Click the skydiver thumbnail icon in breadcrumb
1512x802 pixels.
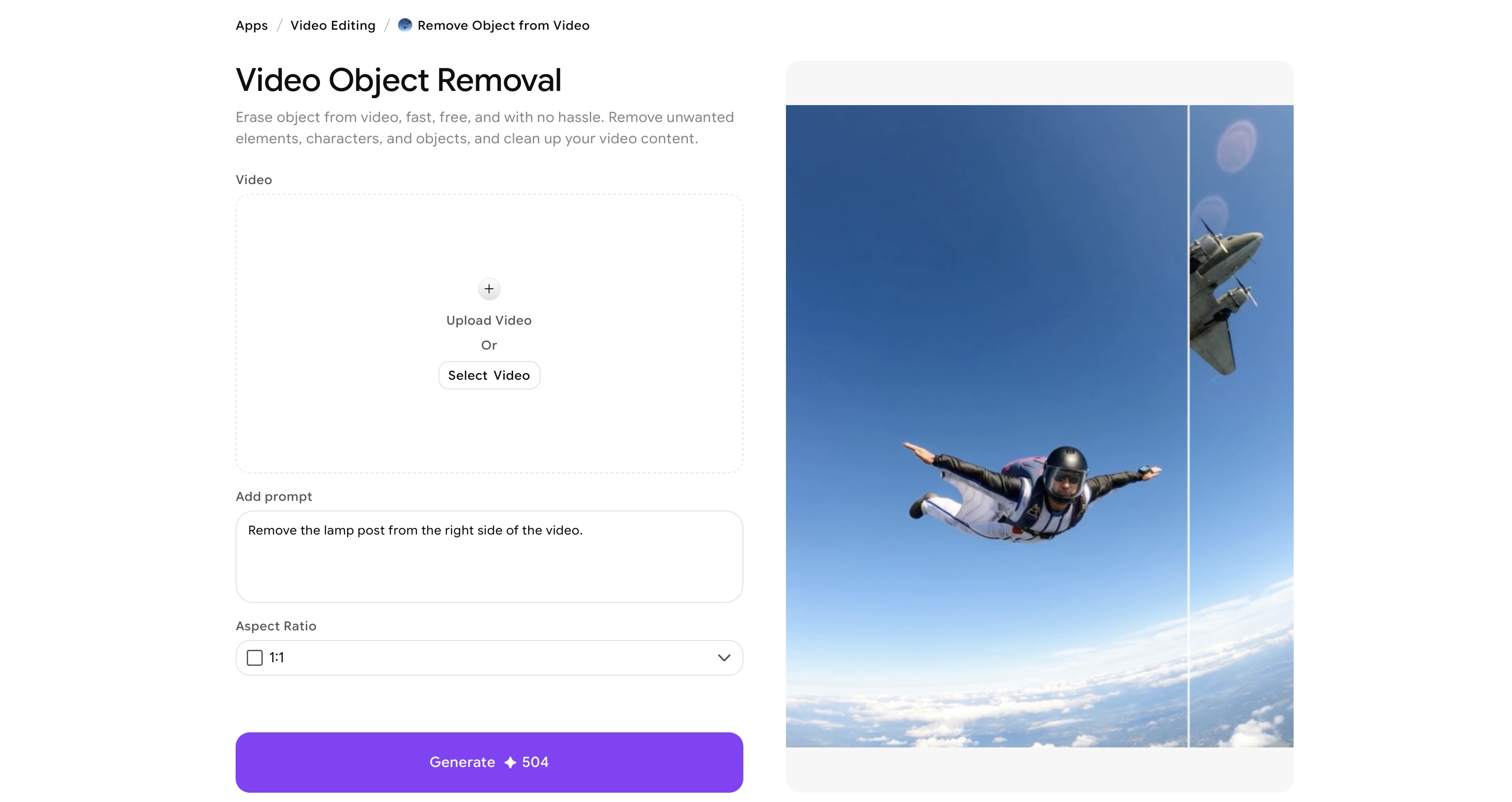pos(405,25)
